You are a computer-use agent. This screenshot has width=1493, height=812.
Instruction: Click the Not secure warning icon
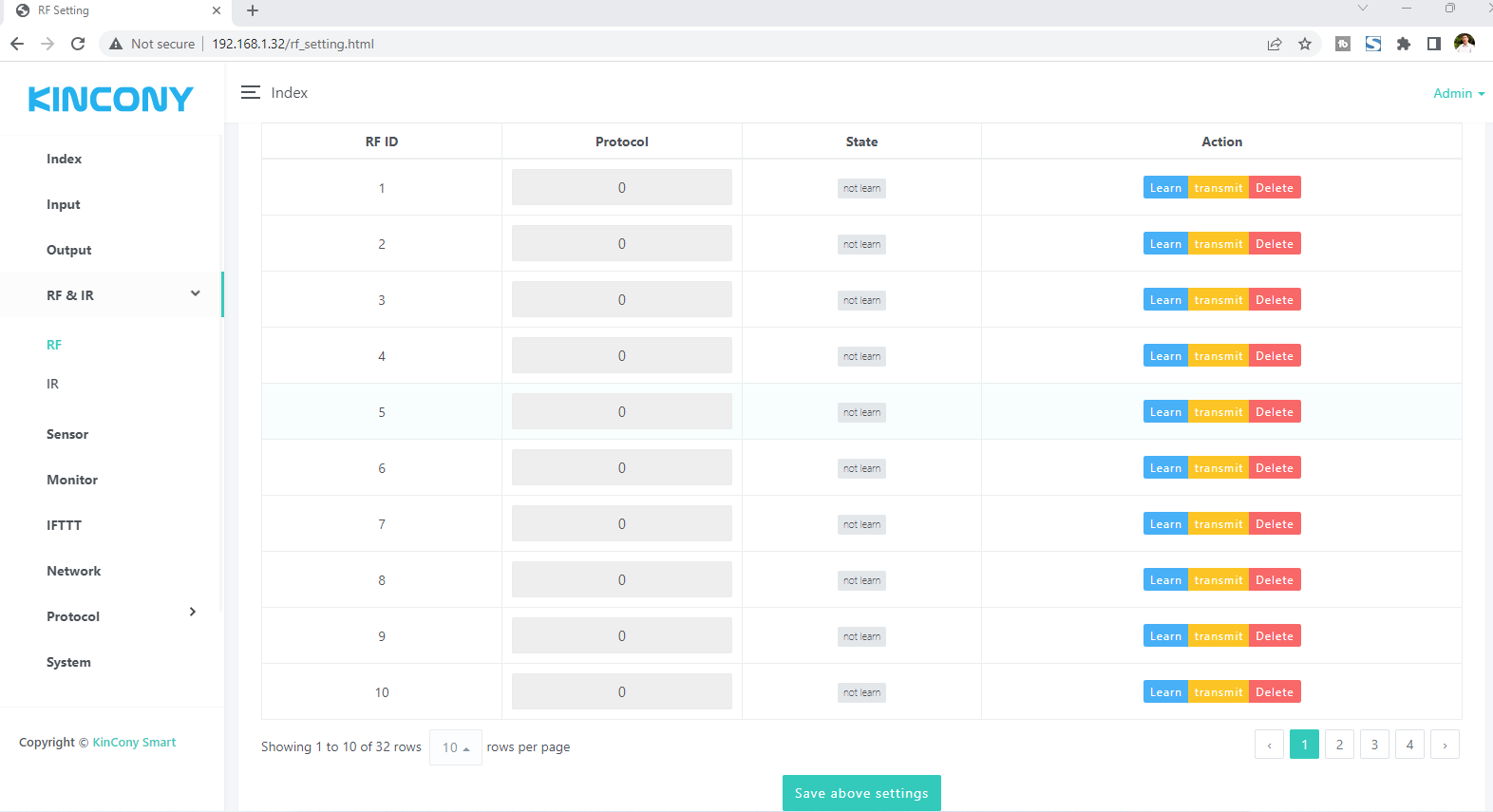tap(116, 44)
